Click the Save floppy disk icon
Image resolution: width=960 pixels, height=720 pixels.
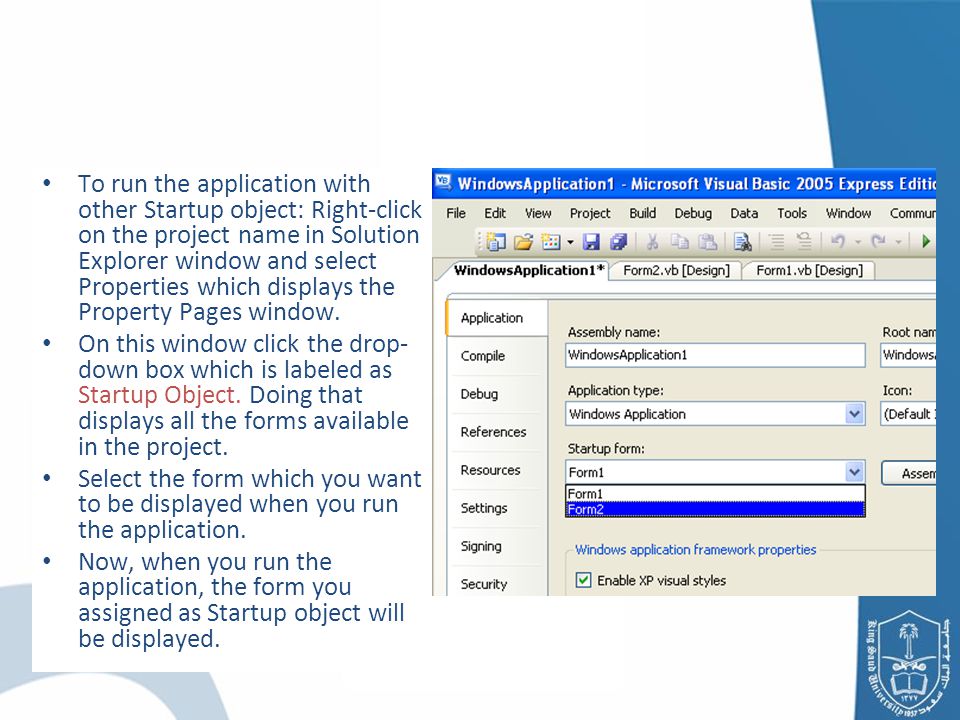pos(591,242)
